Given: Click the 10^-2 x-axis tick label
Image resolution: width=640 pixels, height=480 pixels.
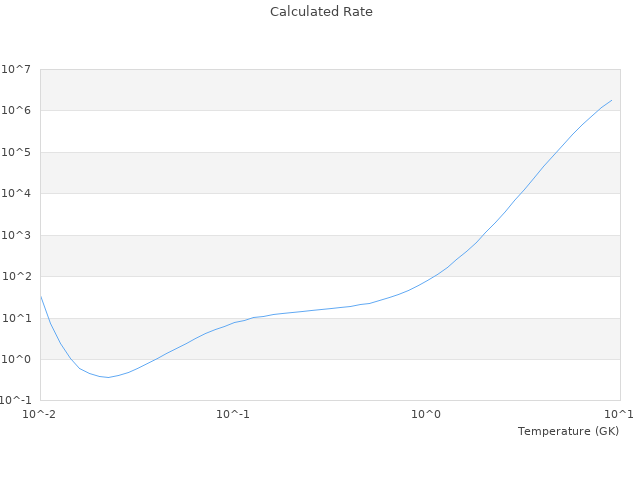Looking at the screenshot, I should pos(40,414).
